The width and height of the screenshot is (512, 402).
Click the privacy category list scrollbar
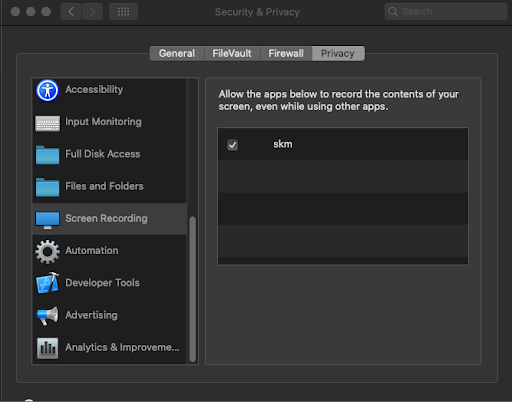click(192, 289)
